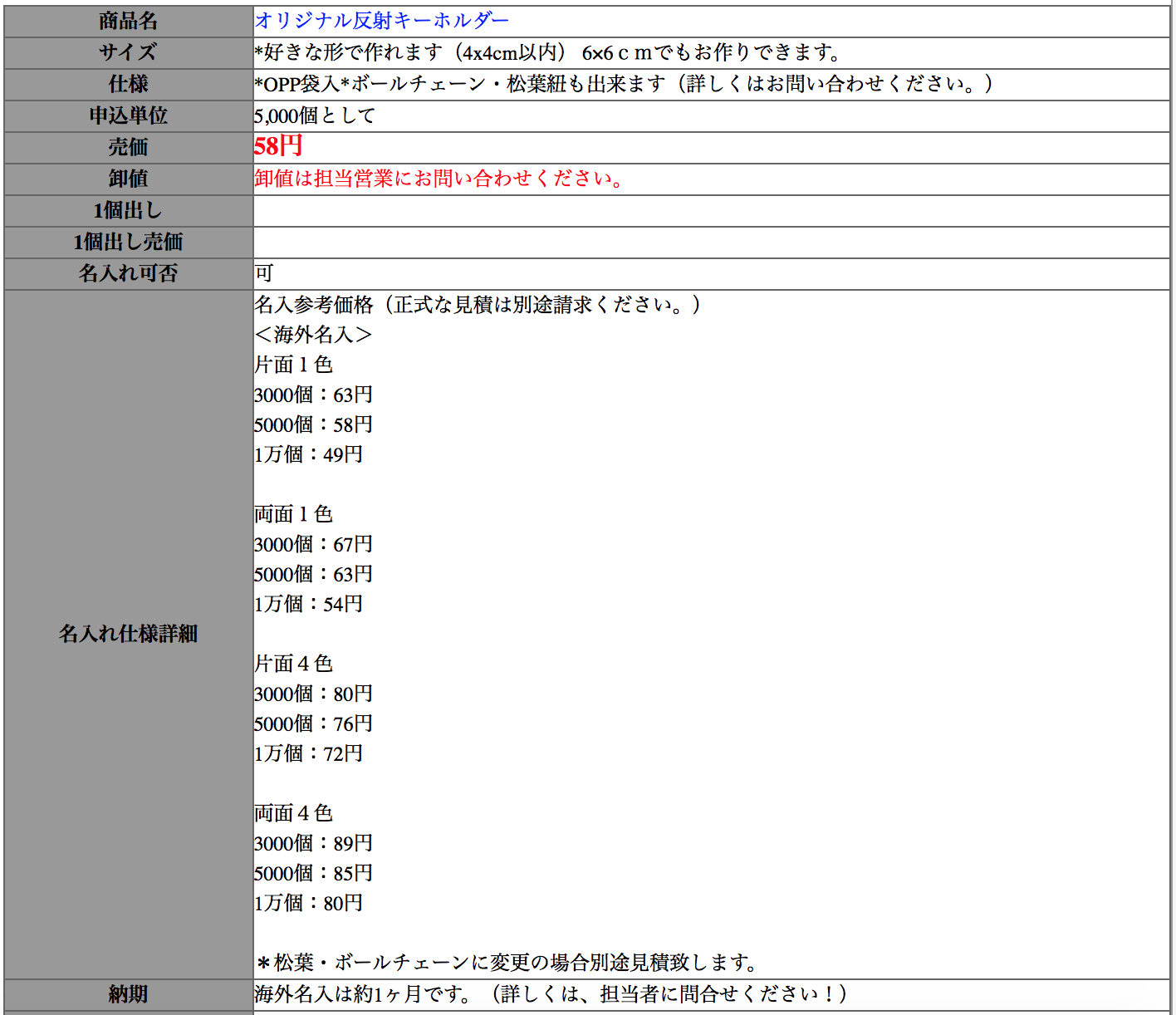Image resolution: width=1176 pixels, height=1015 pixels.
Task: Select the 1個出し売価 row label
Action: coord(129,242)
